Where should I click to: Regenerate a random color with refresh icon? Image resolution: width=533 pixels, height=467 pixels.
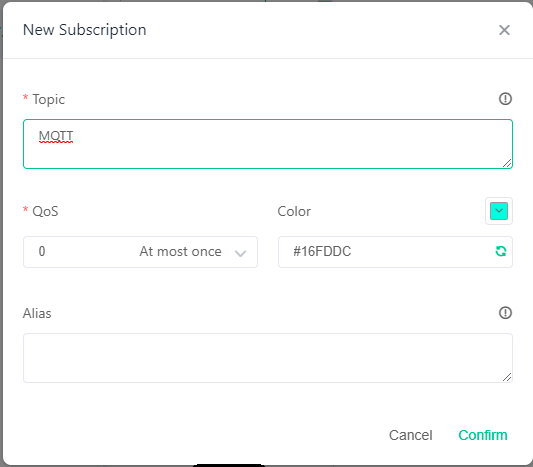pos(501,251)
